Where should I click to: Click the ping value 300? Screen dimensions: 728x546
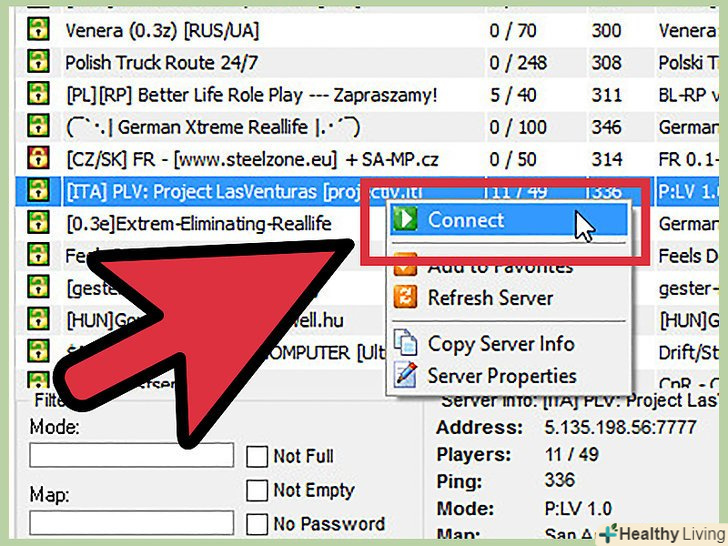[606, 31]
